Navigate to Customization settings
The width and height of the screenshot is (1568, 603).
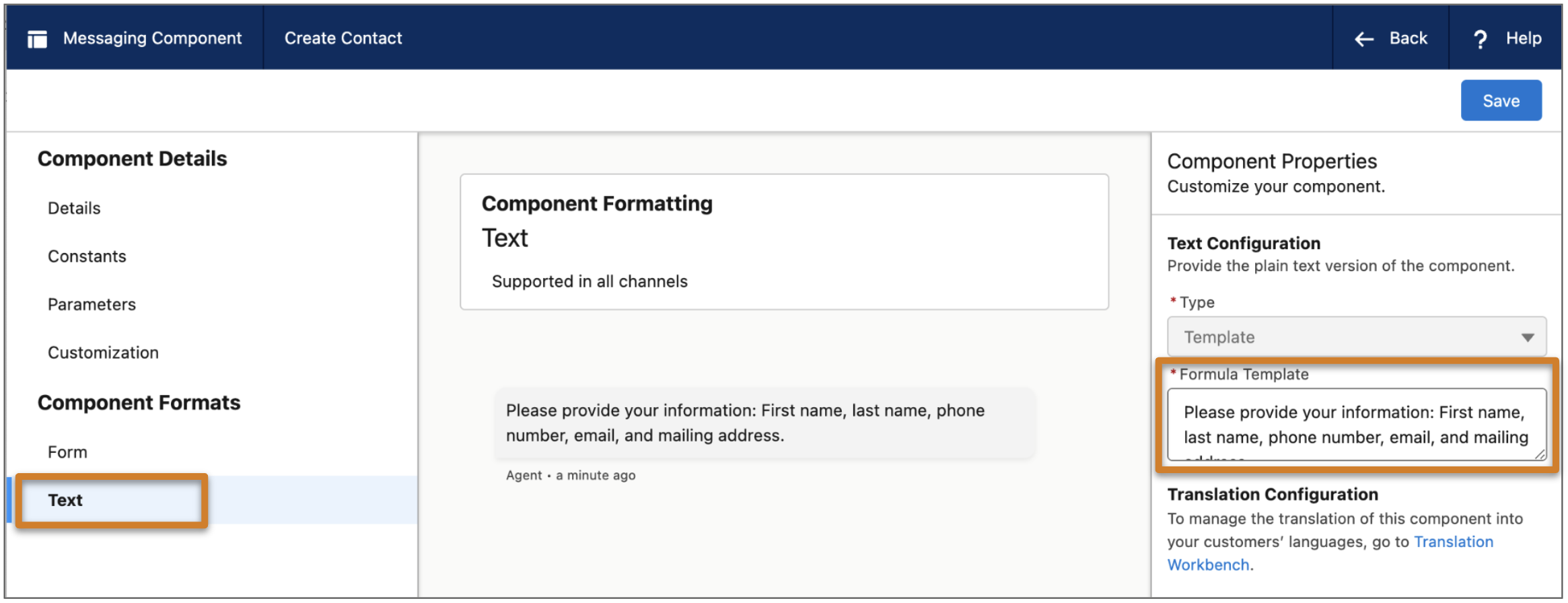103,353
